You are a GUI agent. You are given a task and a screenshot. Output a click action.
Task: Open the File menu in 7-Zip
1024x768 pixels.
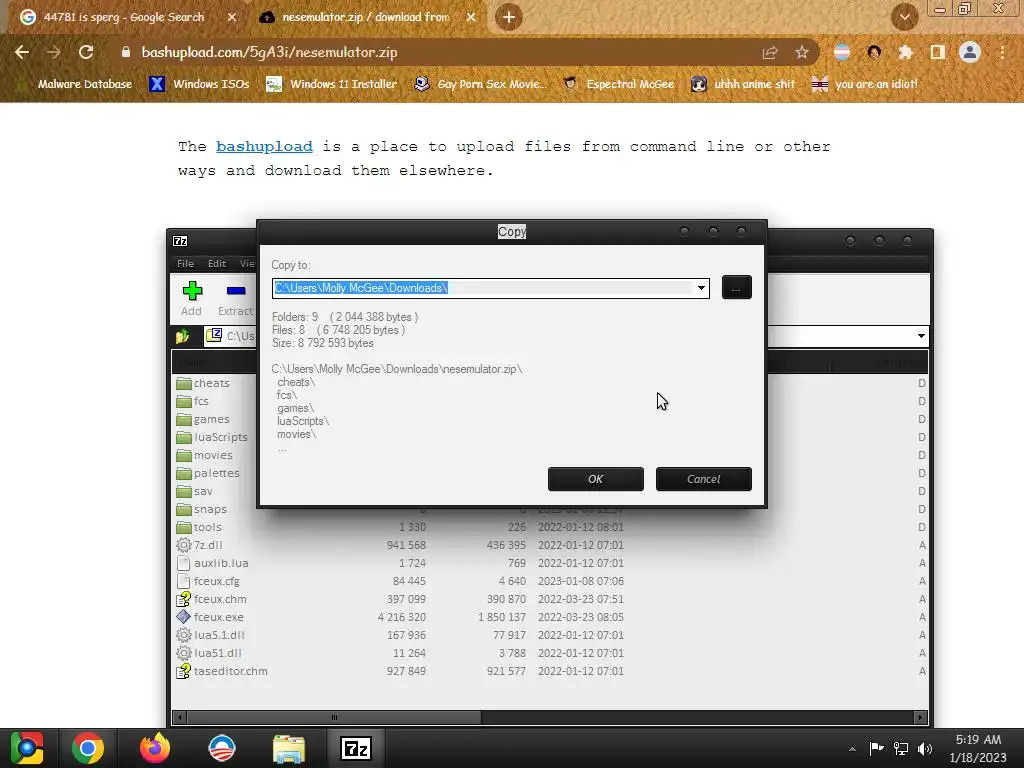(x=185, y=263)
